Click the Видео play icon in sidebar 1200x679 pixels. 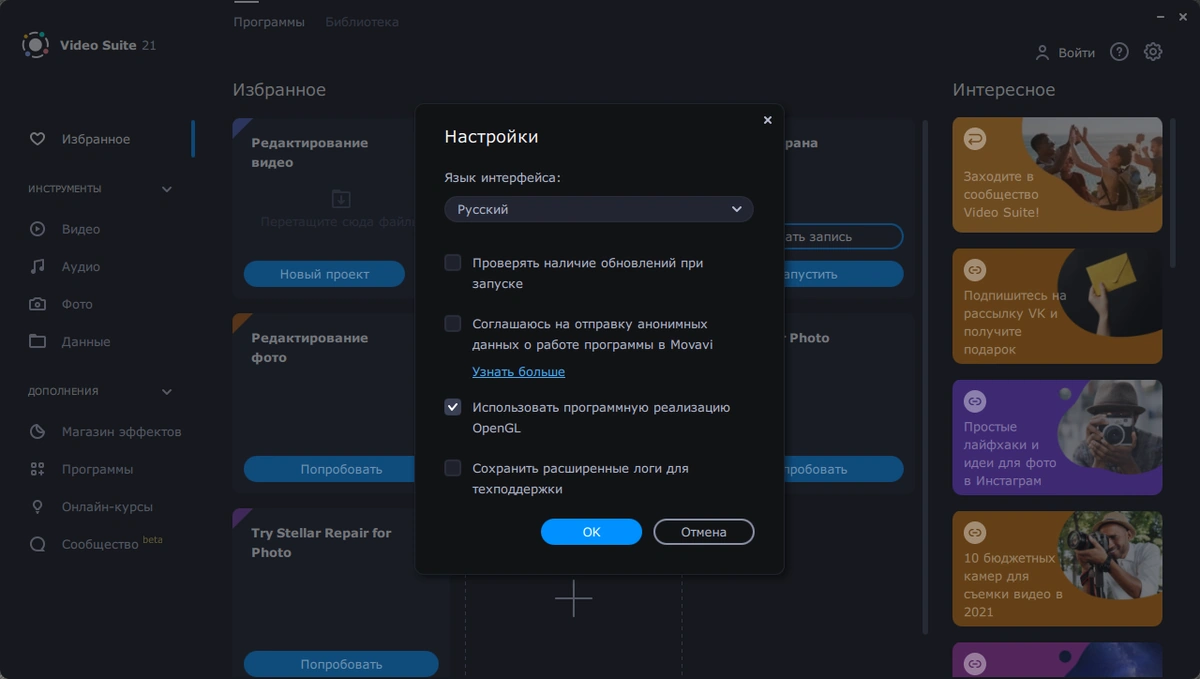37,229
